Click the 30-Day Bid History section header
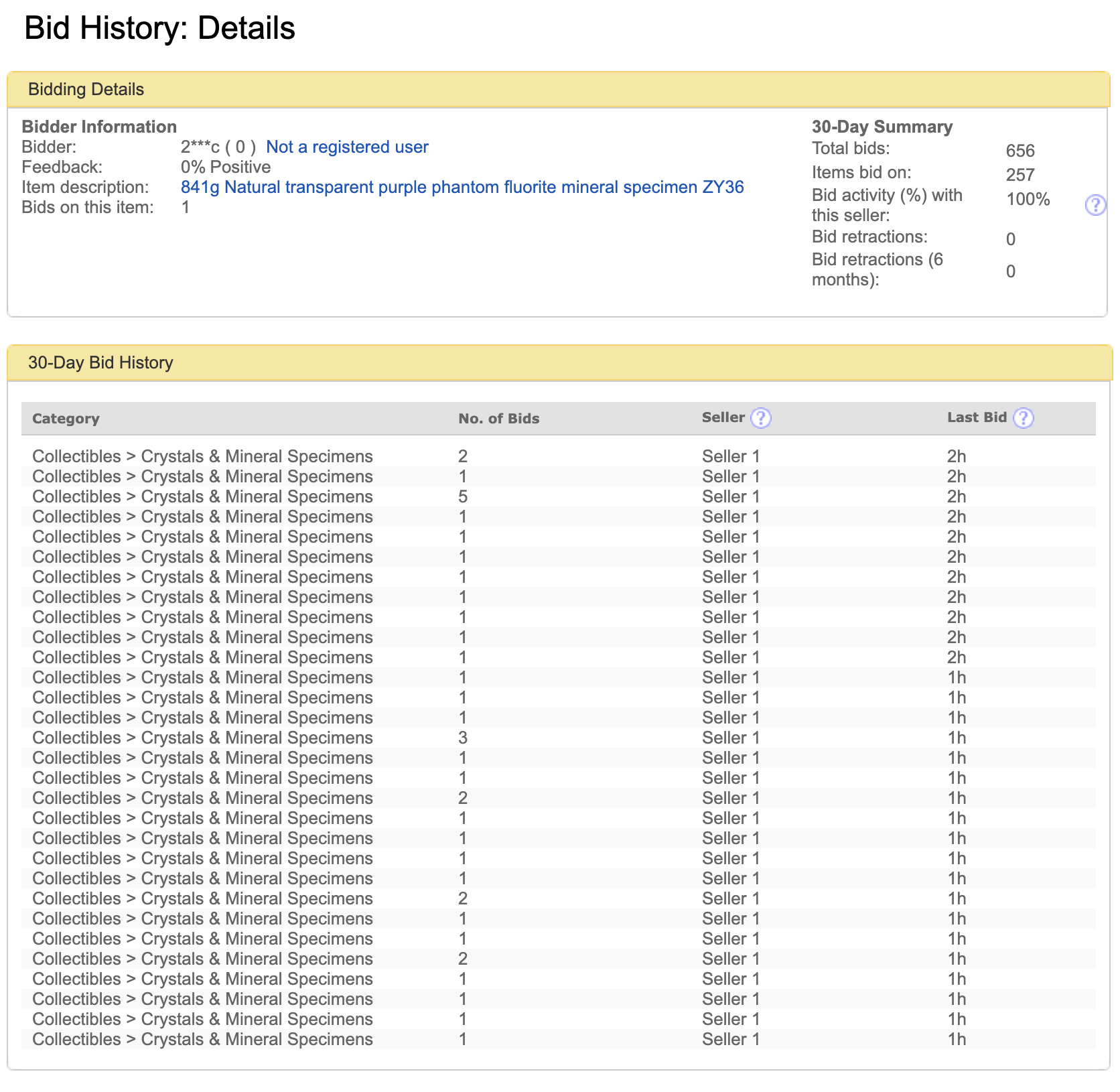1120x1092 pixels. click(x=100, y=363)
